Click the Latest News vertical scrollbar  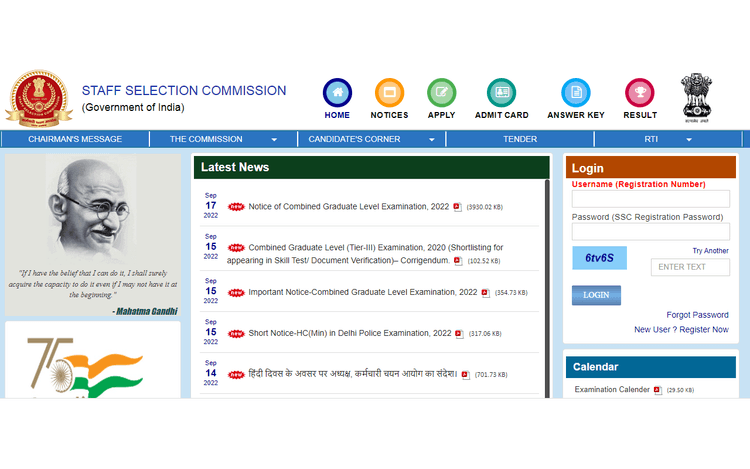[547, 288]
